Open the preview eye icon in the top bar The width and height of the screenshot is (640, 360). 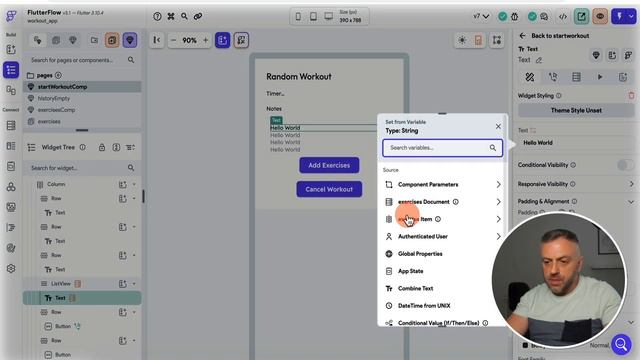(x=600, y=16)
